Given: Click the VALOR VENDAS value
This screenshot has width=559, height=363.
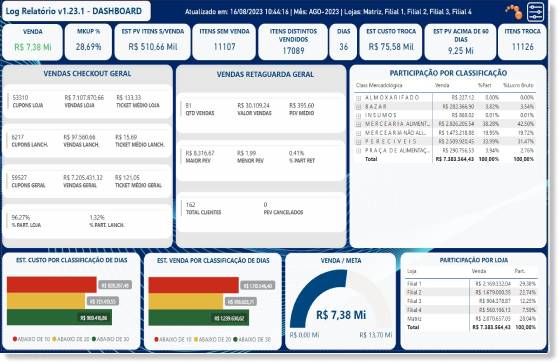Looking at the screenshot, I should pyautogui.click(x=253, y=106).
